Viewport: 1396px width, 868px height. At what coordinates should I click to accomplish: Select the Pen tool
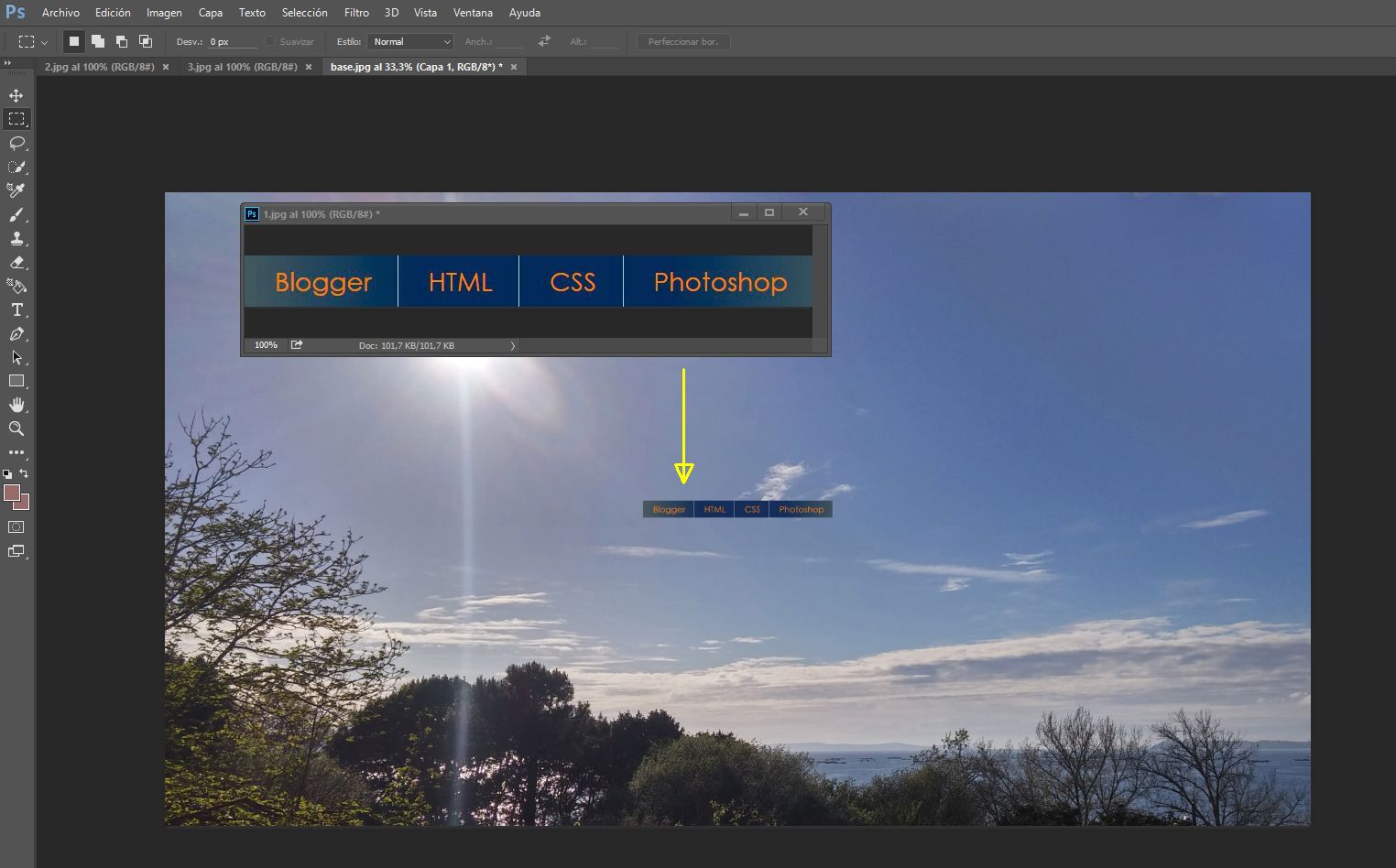click(x=16, y=333)
